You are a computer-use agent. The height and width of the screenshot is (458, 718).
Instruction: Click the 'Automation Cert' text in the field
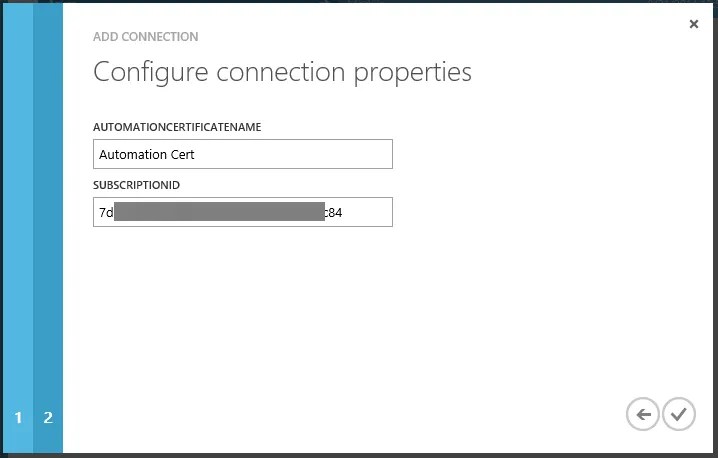click(147, 155)
